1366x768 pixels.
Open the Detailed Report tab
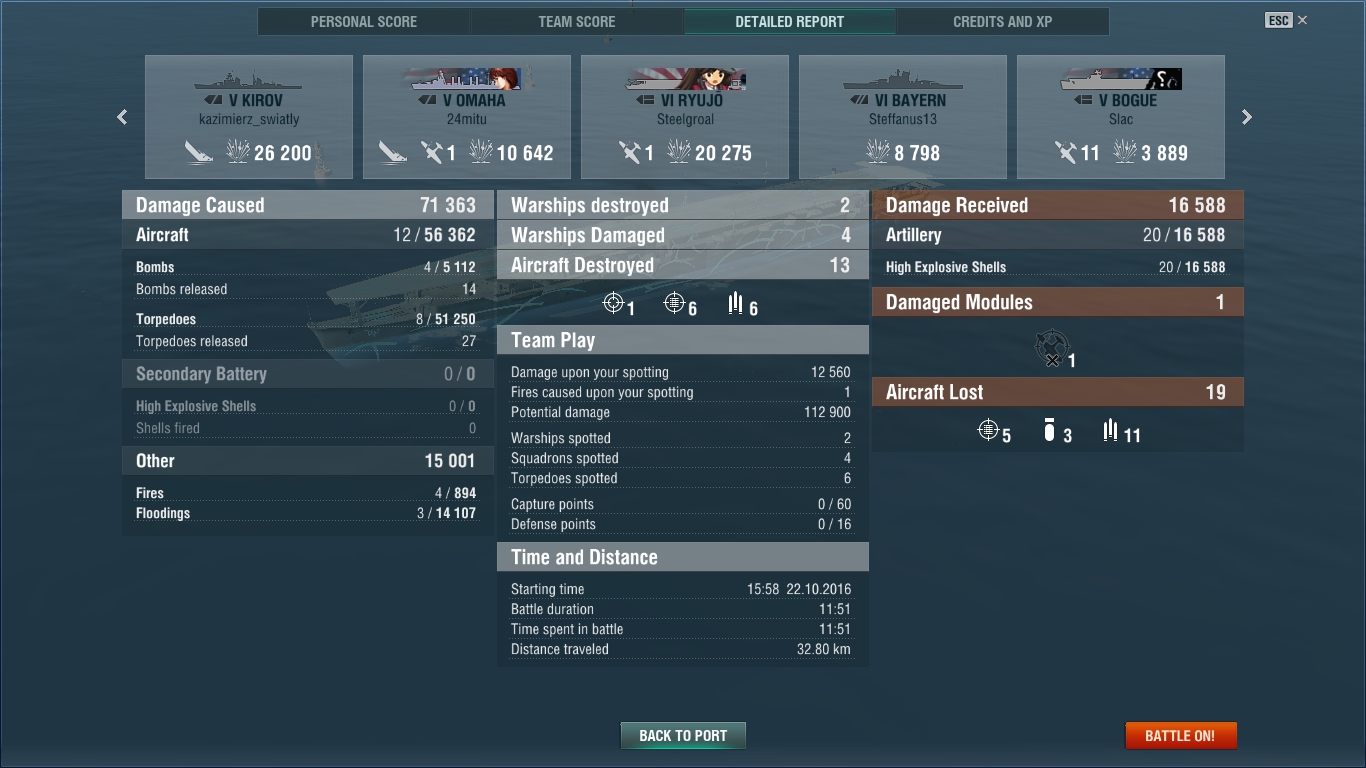790,21
